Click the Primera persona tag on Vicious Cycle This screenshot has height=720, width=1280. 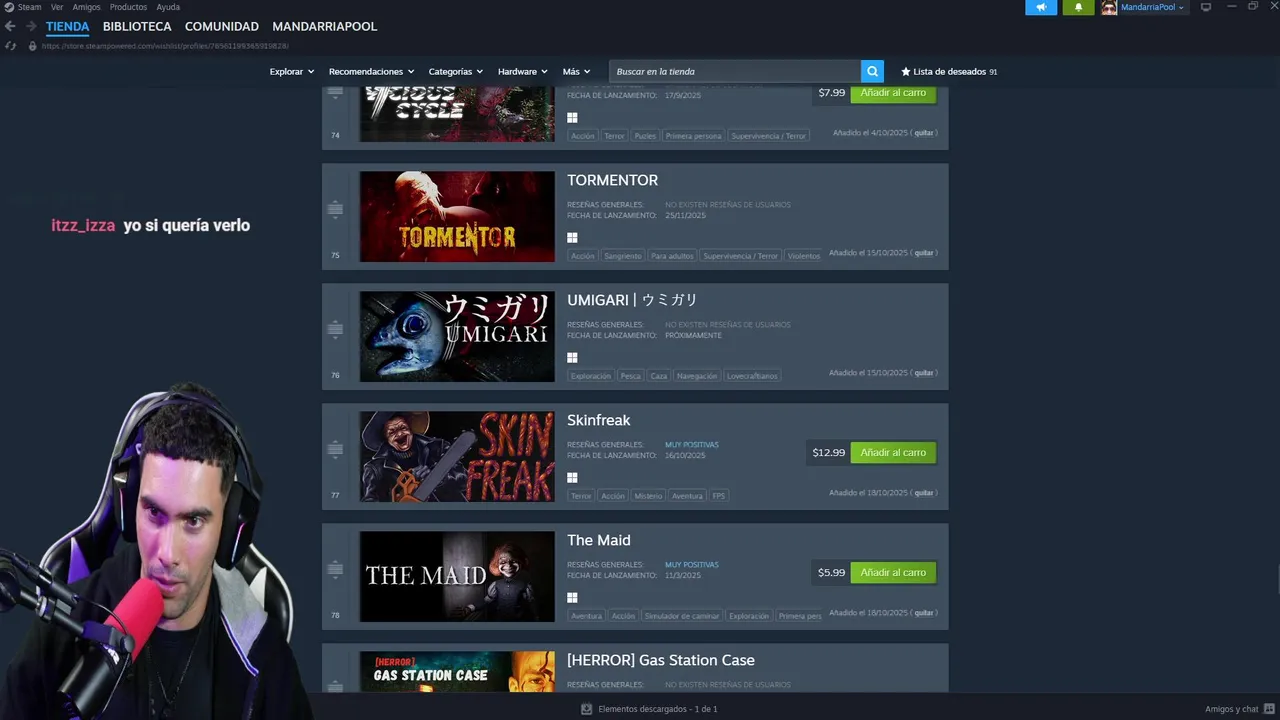(693, 136)
